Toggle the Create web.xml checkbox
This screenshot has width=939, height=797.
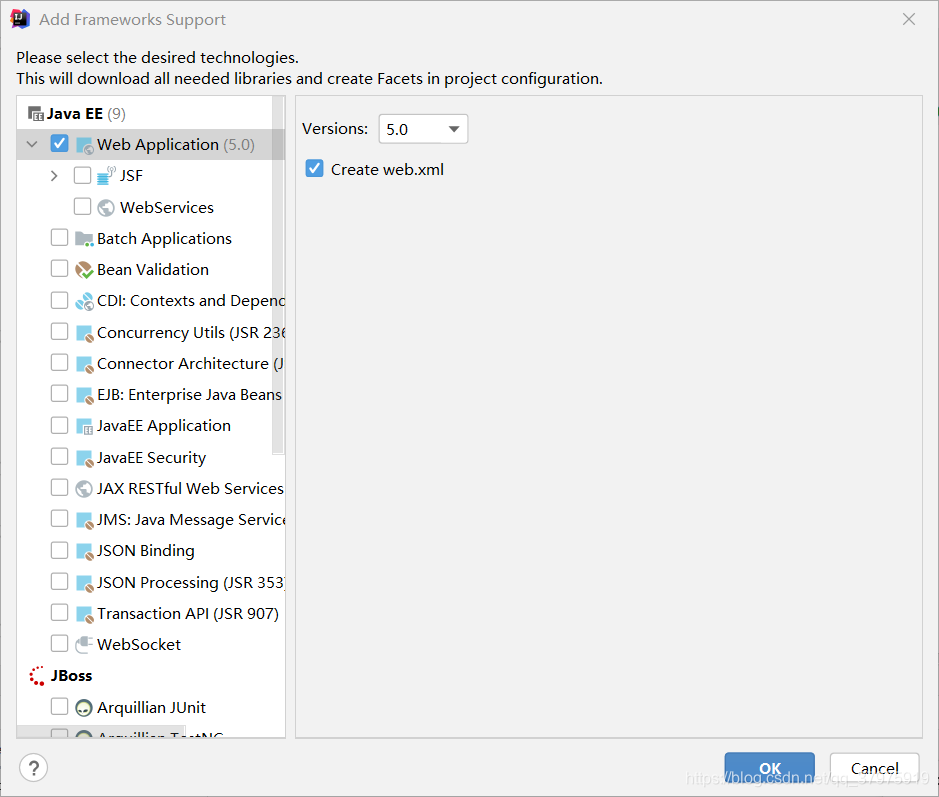pyautogui.click(x=314, y=168)
